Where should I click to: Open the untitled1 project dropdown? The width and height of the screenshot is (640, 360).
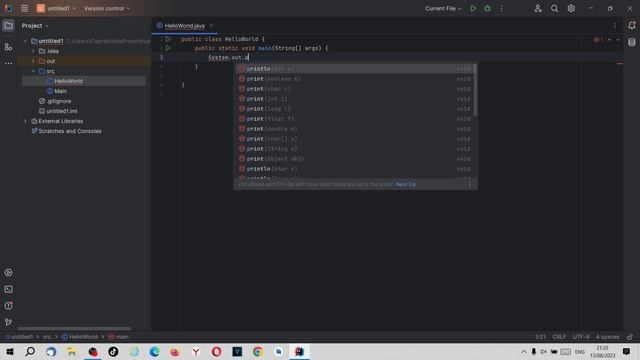click(56, 8)
